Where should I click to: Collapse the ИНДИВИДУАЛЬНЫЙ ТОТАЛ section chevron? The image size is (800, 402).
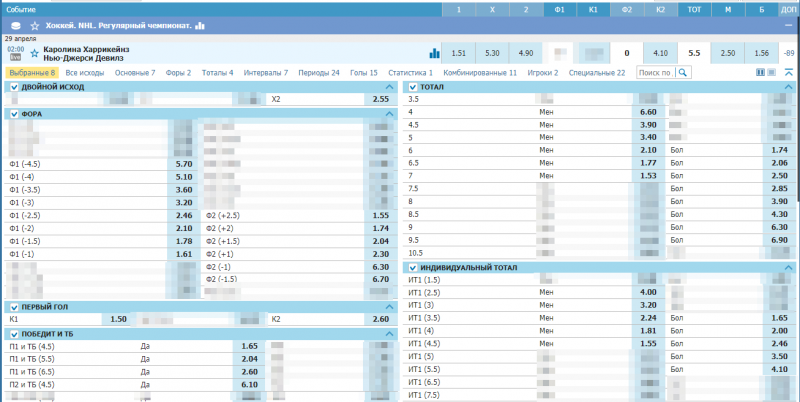(789, 267)
